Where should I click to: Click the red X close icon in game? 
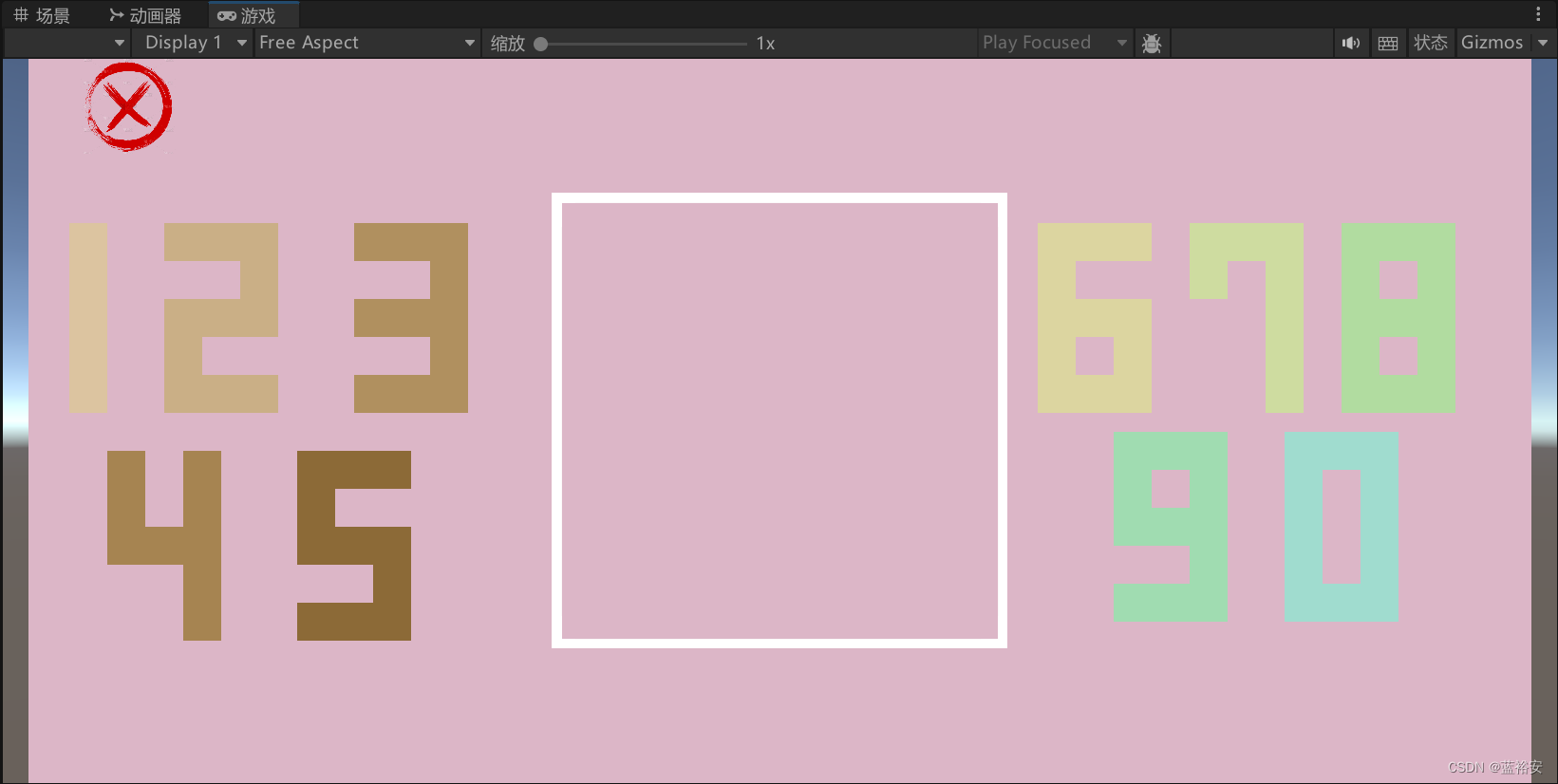128,106
